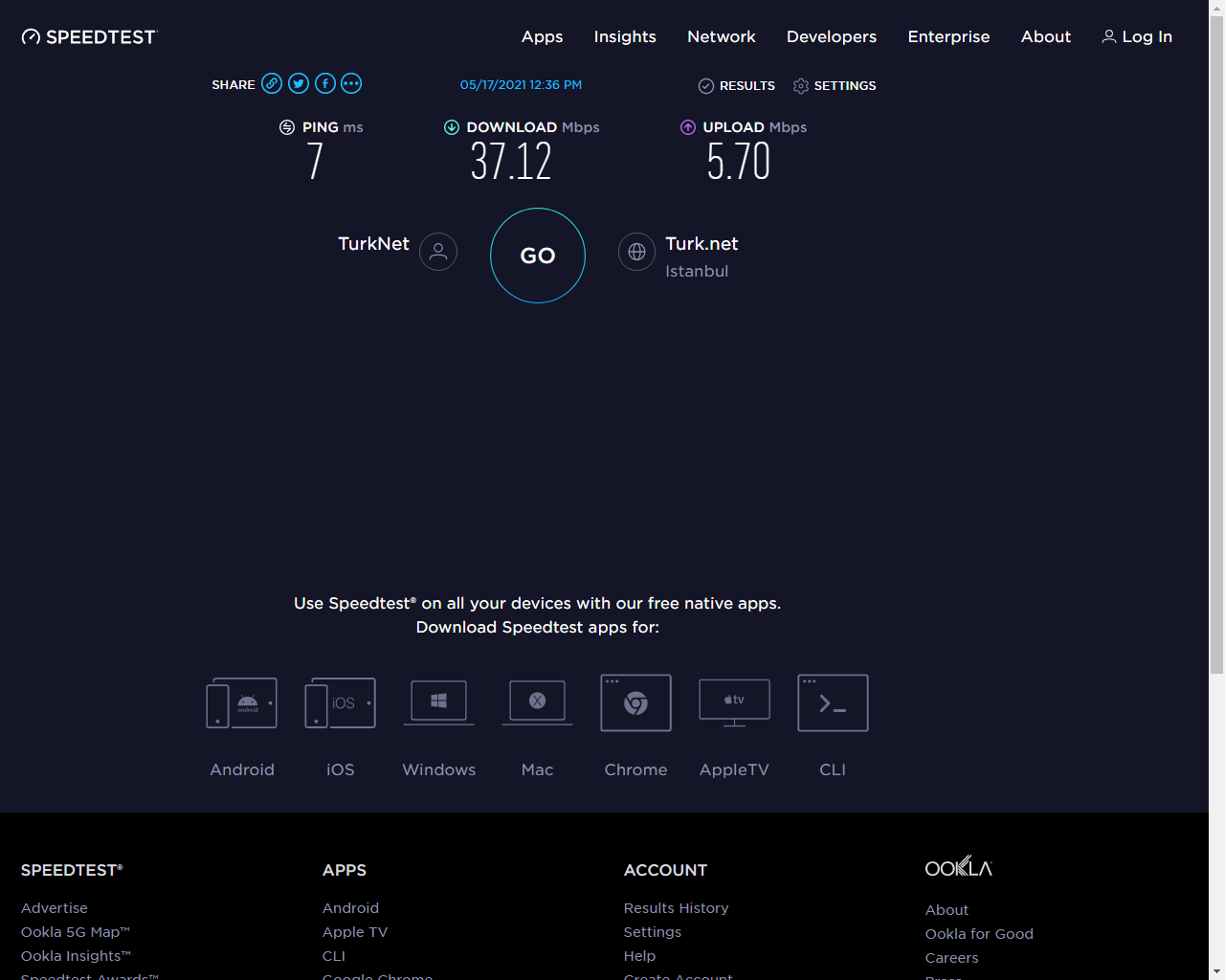The width and height of the screenshot is (1225, 980).
Task: Open the CLI app icon
Action: (833, 702)
